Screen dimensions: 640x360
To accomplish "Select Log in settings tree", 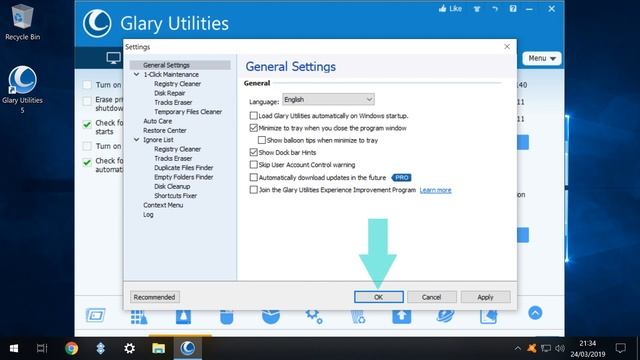I will pos(148,214).
